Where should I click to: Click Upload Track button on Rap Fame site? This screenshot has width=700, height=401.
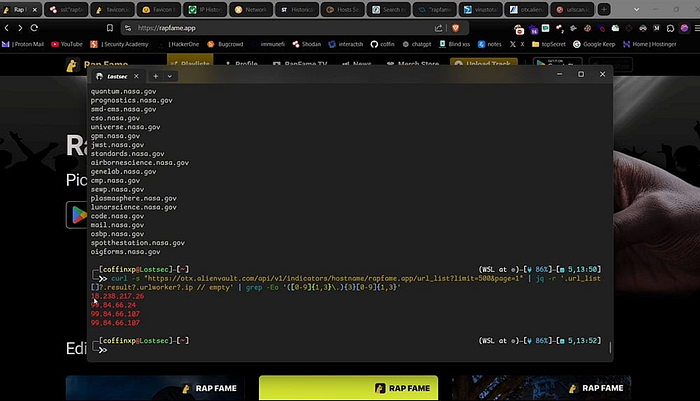pyautogui.click(x=484, y=64)
